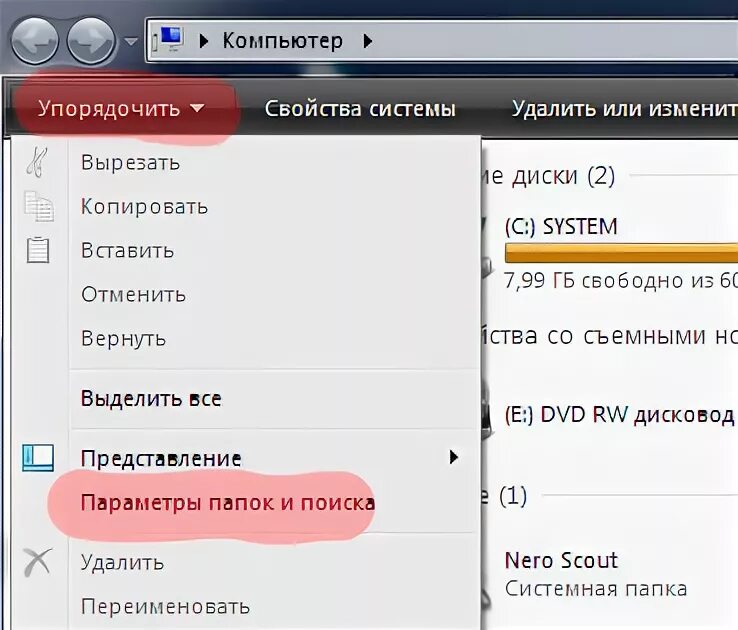Select Вырезать from the menu
This screenshot has width=738, height=630.
tap(130, 163)
